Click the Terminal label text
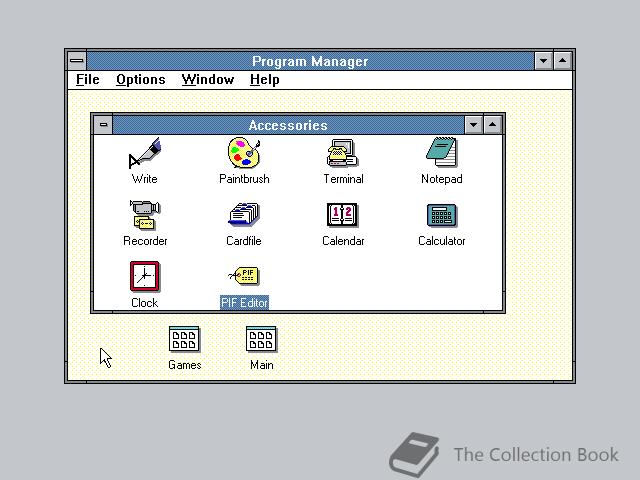 click(343, 179)
